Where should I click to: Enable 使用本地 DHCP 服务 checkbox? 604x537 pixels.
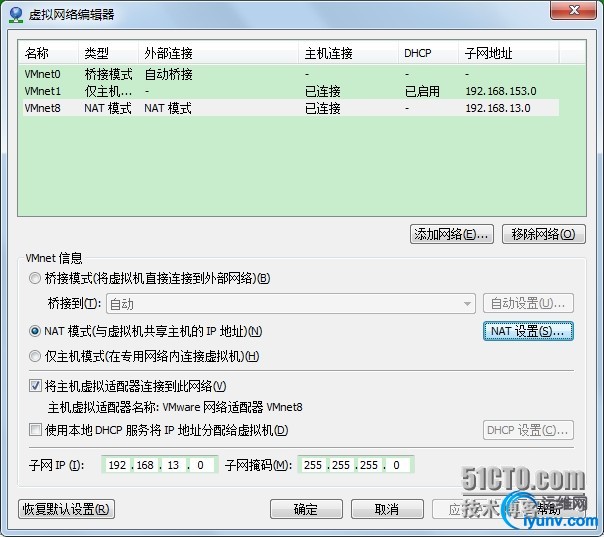point(35,430)
